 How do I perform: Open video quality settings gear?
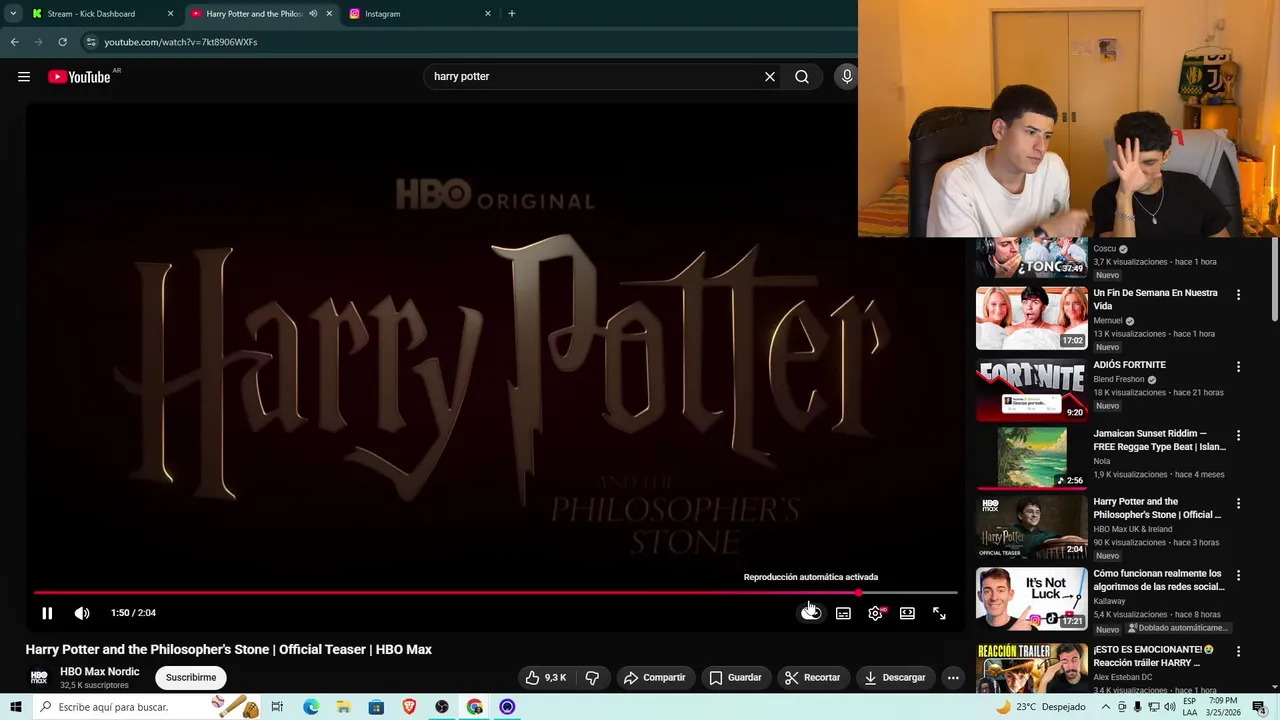click(875, 613)
